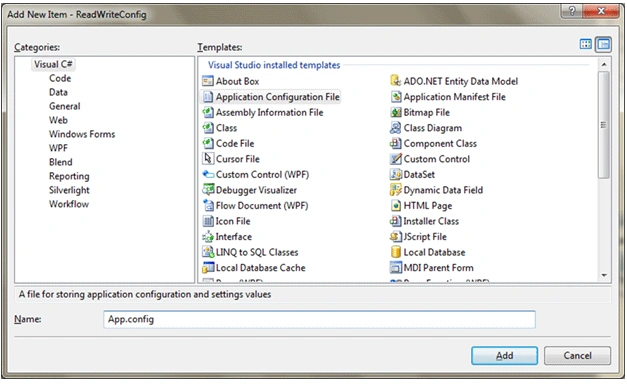Select the DataSet template icon
The height and width of the screenshot is (384, 627).
point(395,174)
